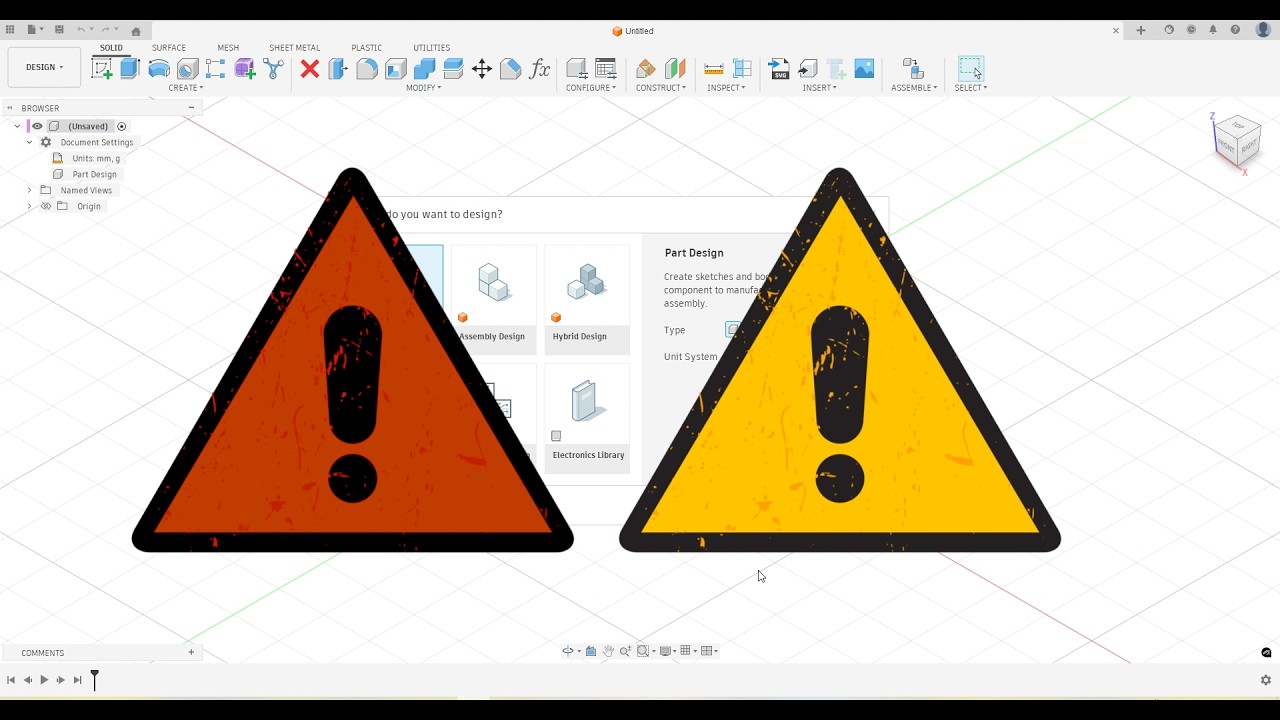Toggle visibility eye of Unsaved component
This screenshot has height=720, width=1280.
click(37, 126)
